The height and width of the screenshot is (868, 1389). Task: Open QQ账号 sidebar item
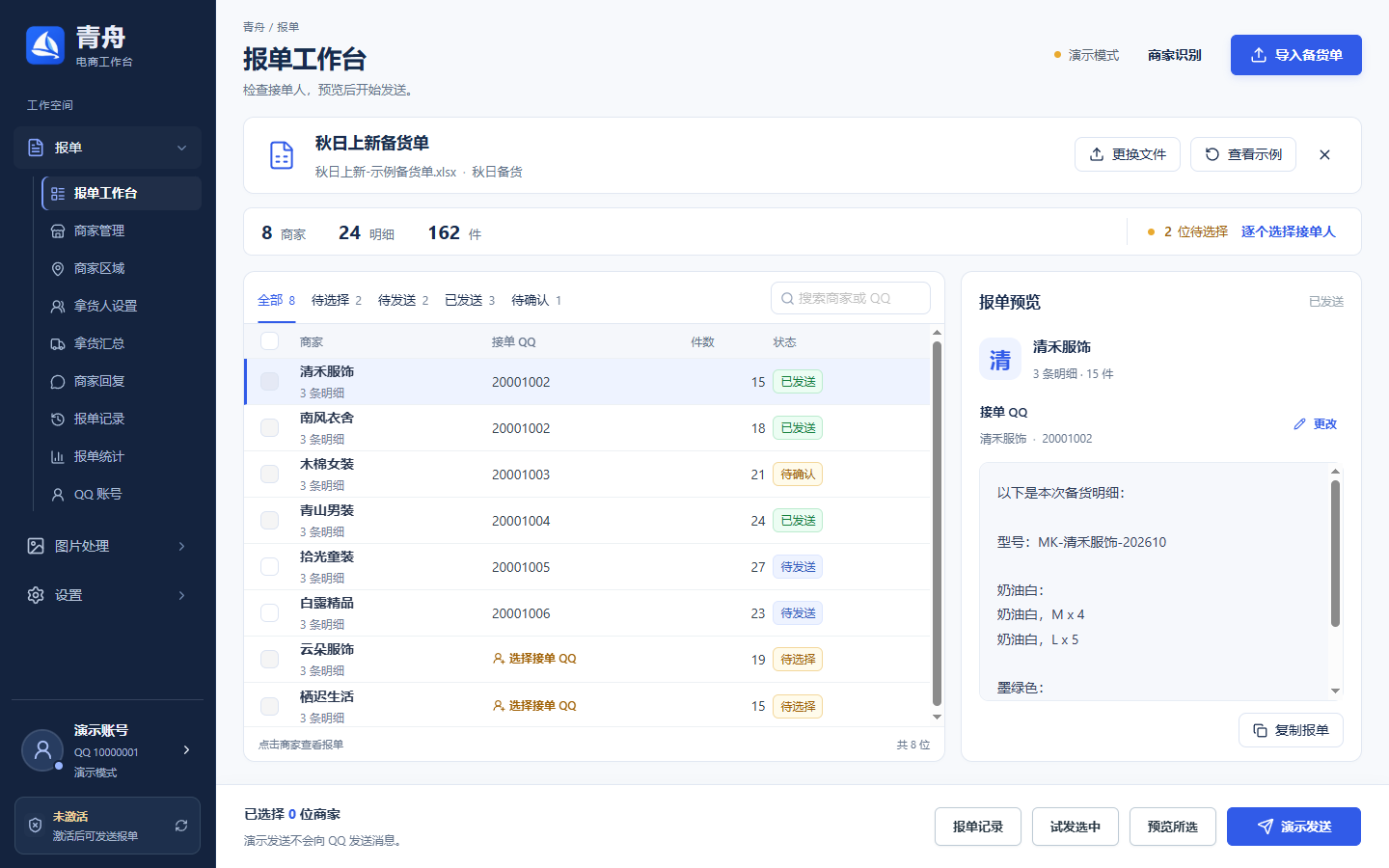(122, 494)
